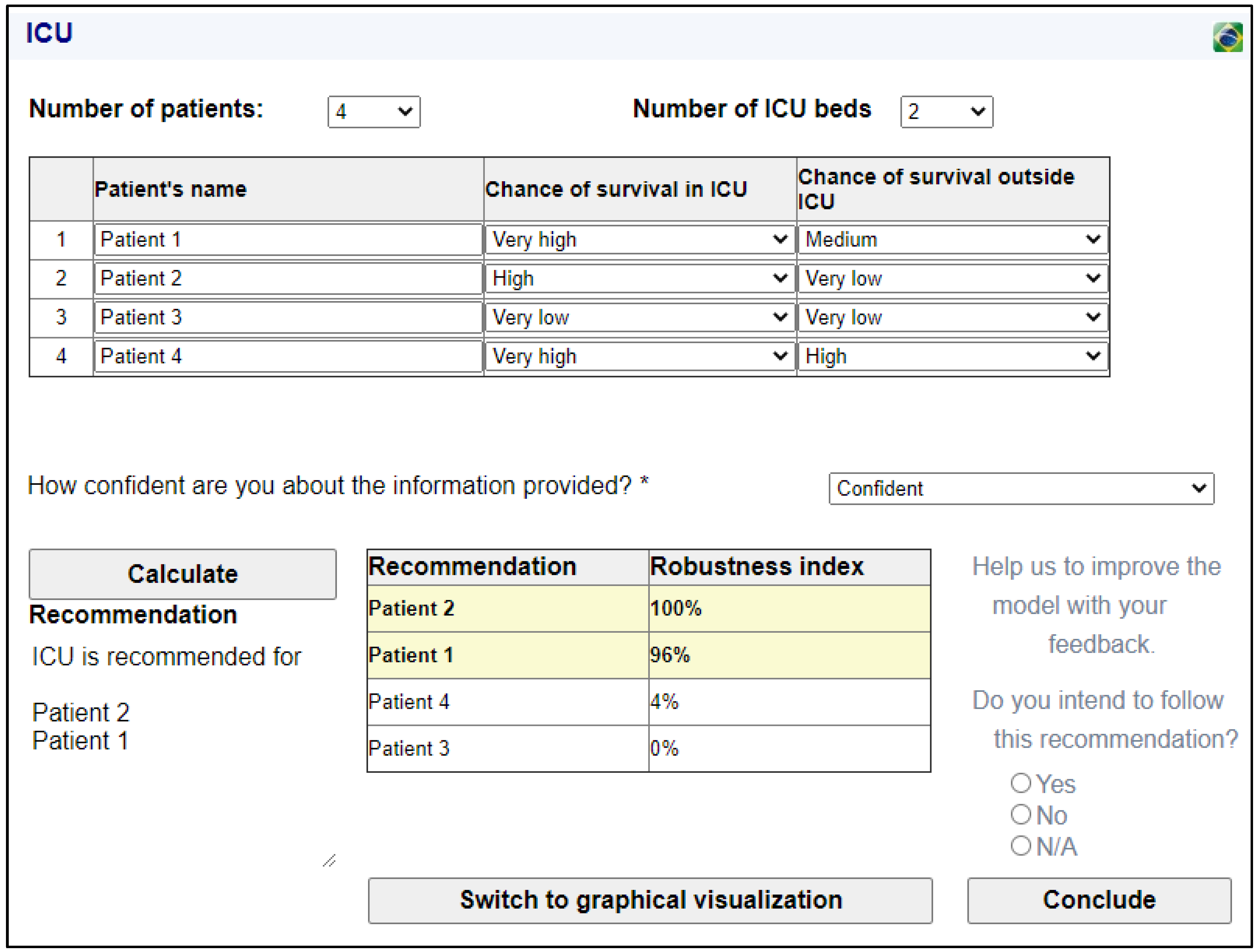Image resolution: width=1259 pixels, height=952 pixels.
Task: Click the Chance of survival in ICU header
Action: coord(640,189)
